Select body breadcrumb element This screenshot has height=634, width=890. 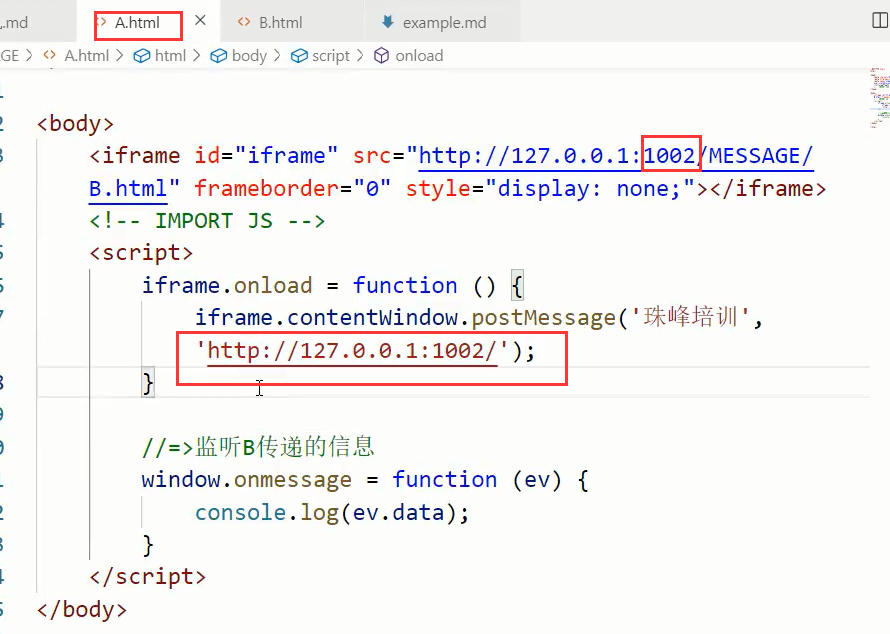(249, 56)
